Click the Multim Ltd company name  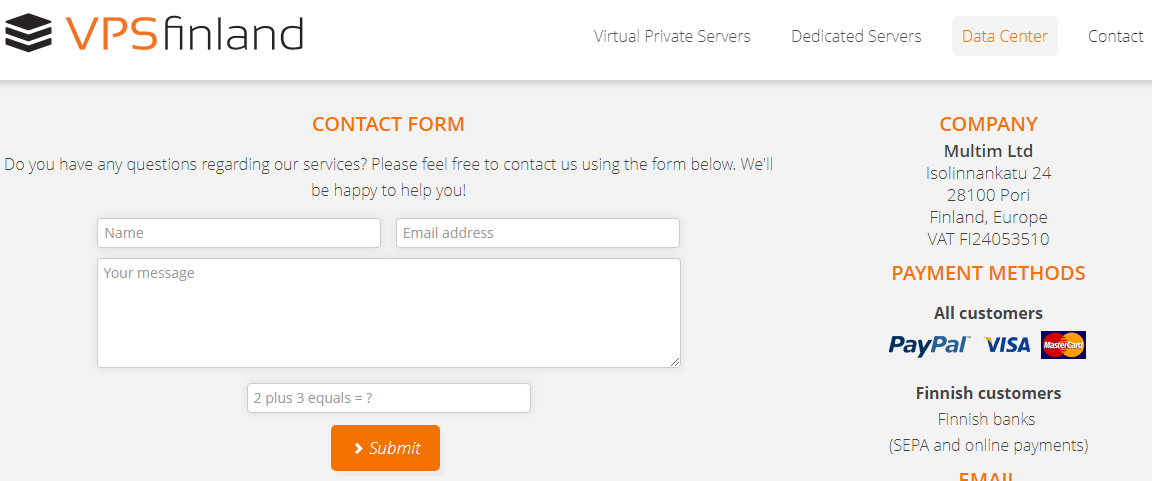[988, 151]
